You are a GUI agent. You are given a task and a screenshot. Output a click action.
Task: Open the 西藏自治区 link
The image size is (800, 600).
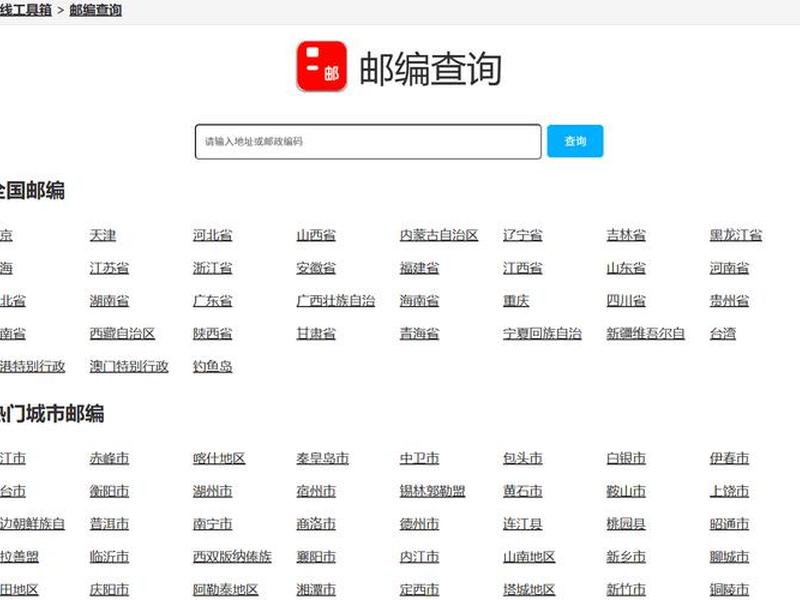[122, 334]
